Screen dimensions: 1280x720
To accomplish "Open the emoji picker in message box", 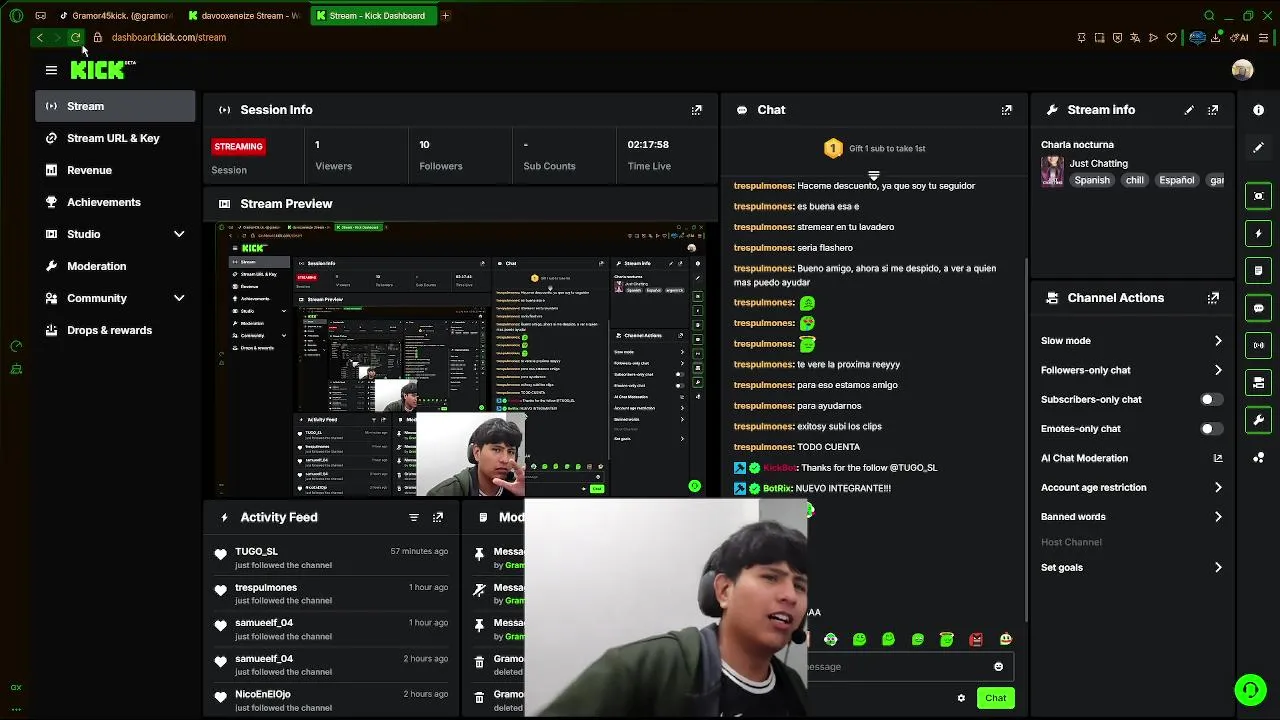I will (x=998, y=667).
